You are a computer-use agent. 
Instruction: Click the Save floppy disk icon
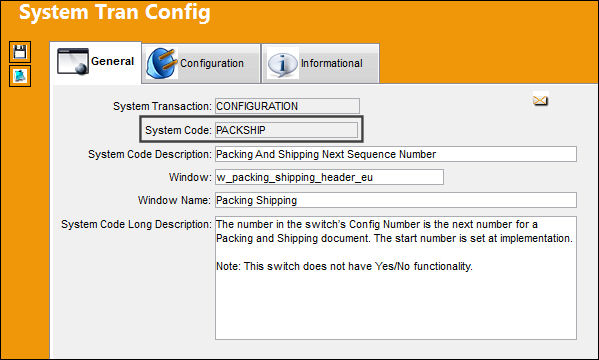[20, 52]
